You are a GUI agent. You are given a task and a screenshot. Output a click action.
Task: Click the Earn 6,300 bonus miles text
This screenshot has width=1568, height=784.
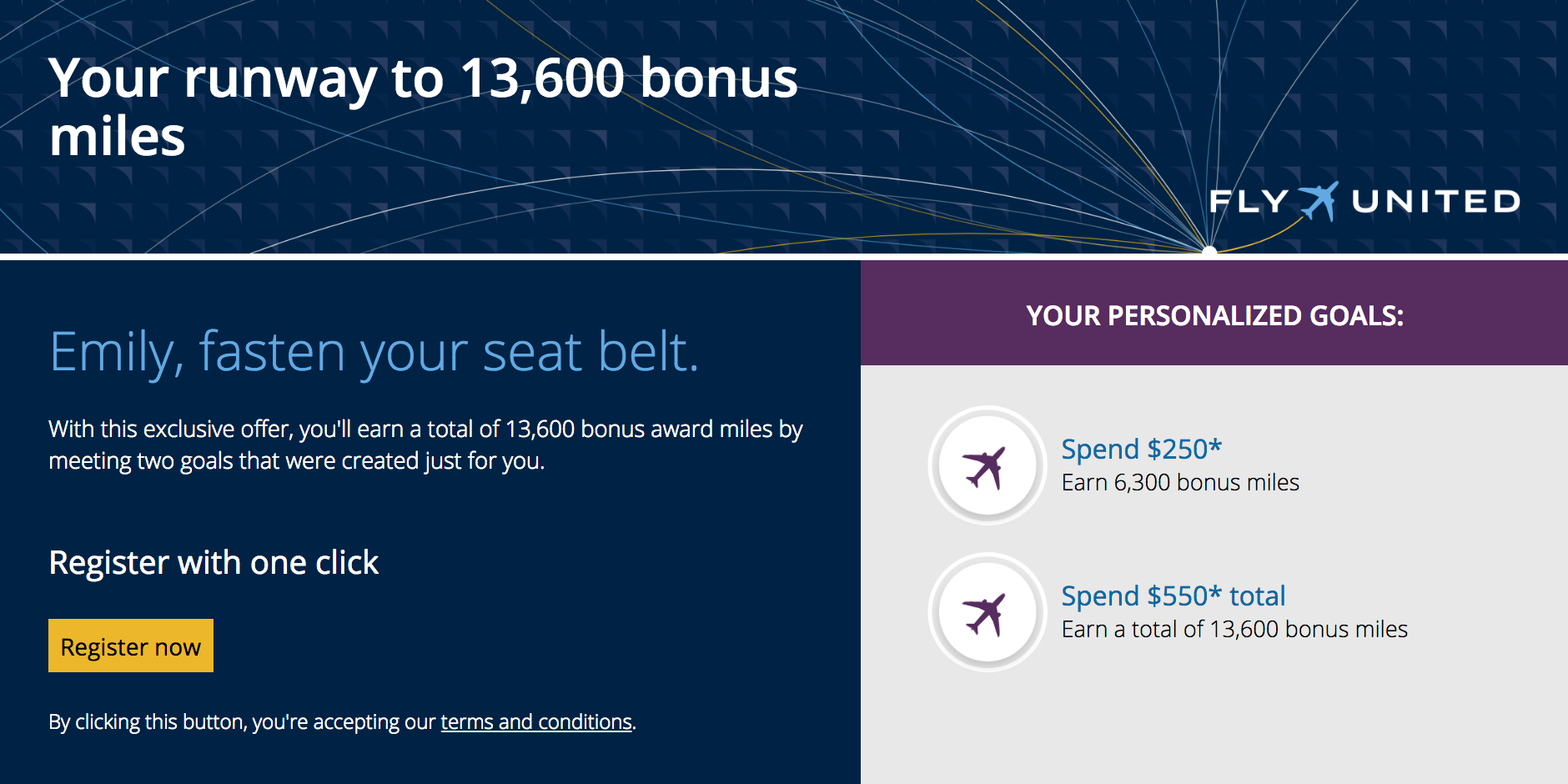click(1180, 483)
